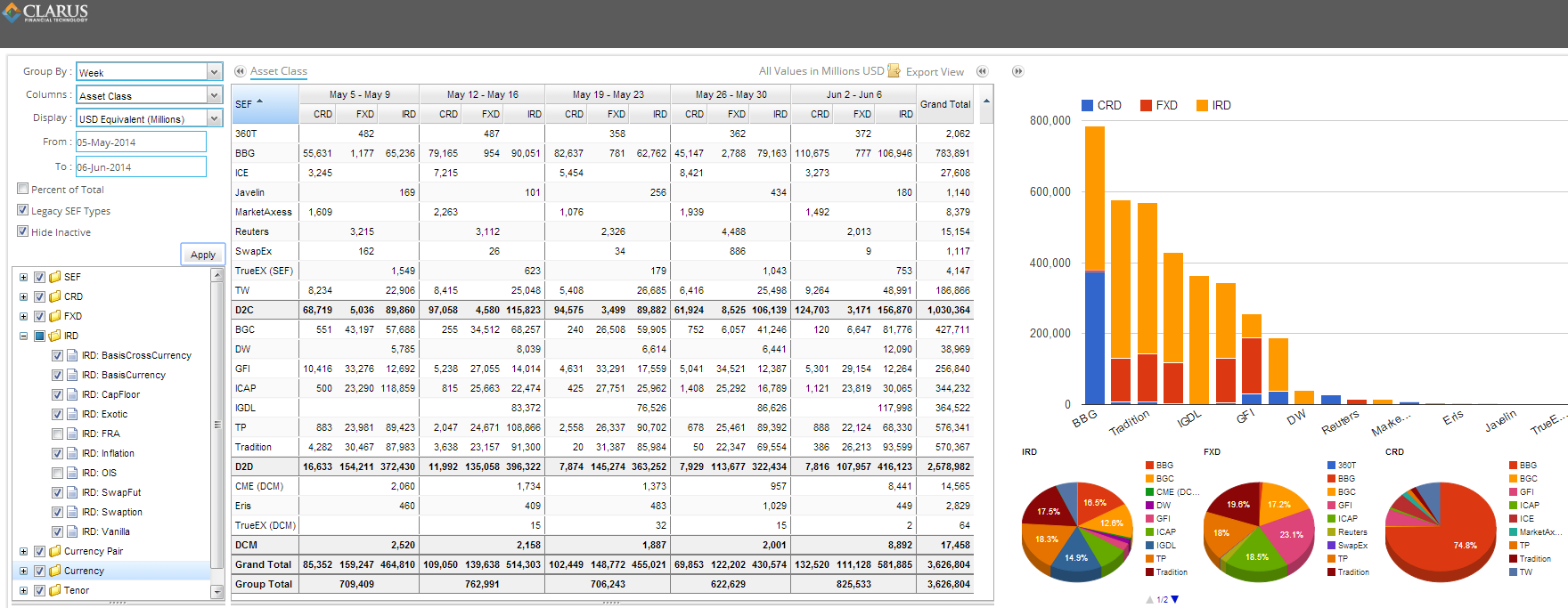Click the FXD folder icon in tree
The image size is (1568, 608).
pos(55,316)
